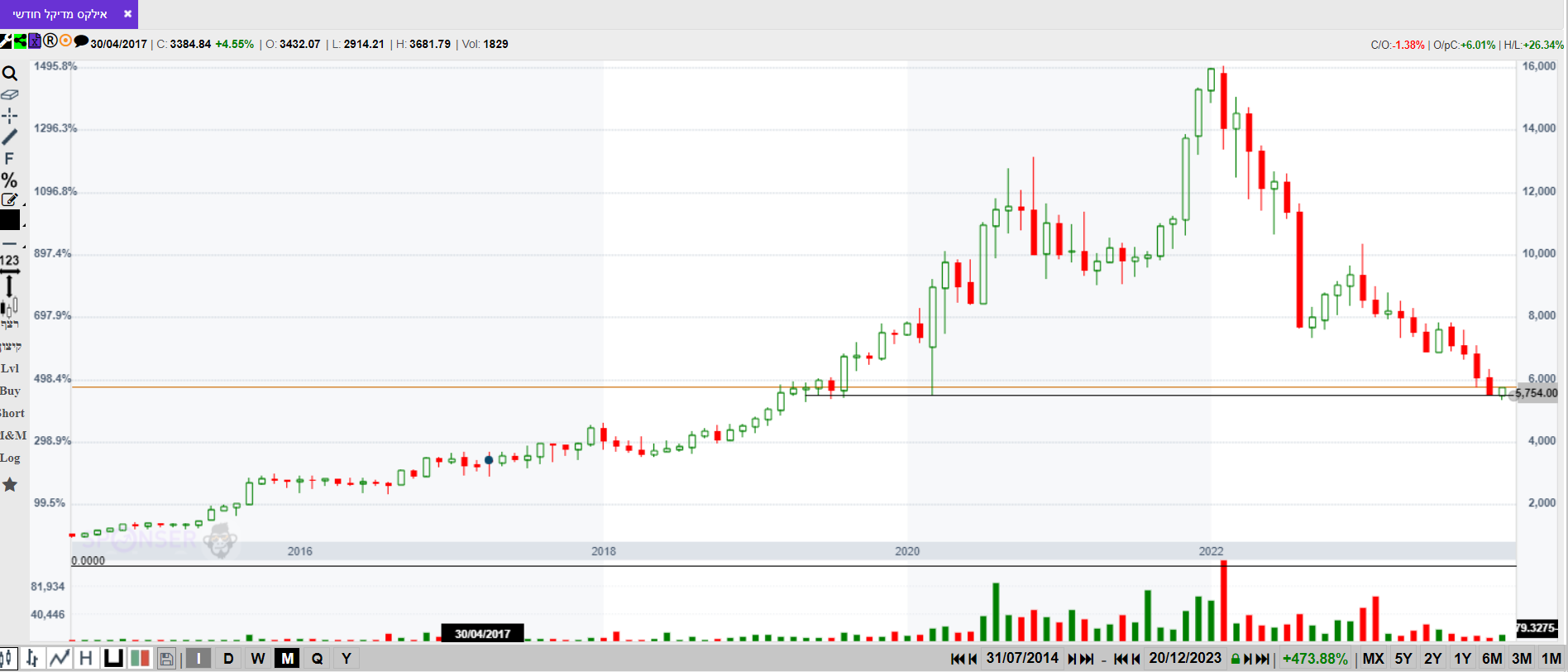Click the orange target circle icon
Viewport: 1568px width, 672px height.
click(66, 41)
